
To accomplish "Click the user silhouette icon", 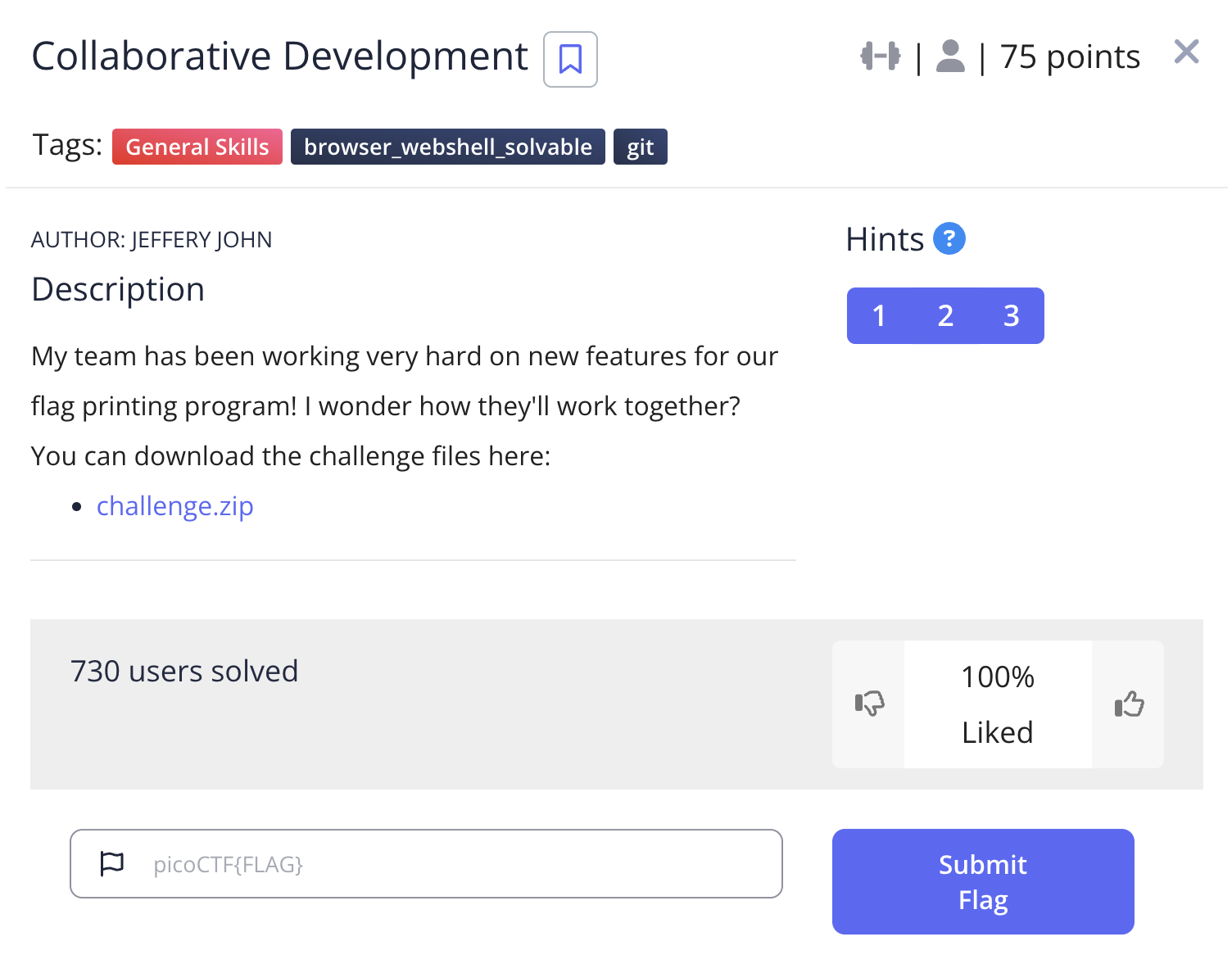I will point(949,57).
